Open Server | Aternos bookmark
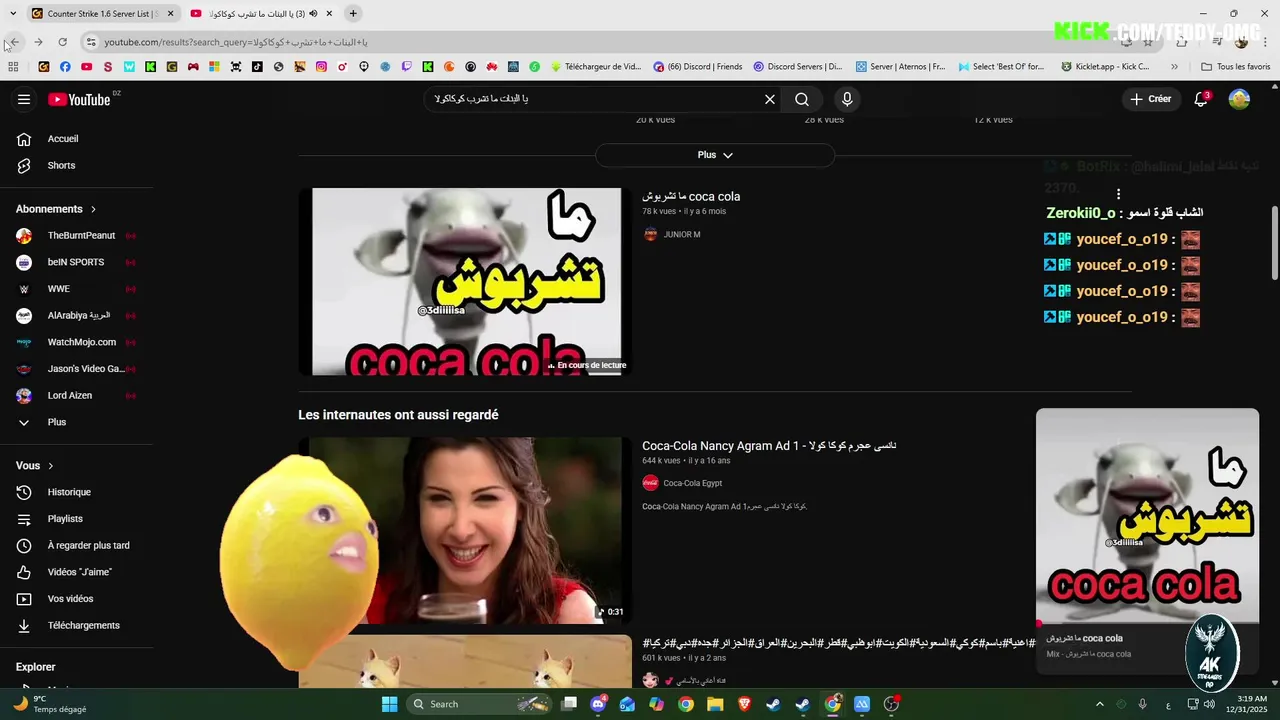The image size is (1280, 720). [900, 67]
